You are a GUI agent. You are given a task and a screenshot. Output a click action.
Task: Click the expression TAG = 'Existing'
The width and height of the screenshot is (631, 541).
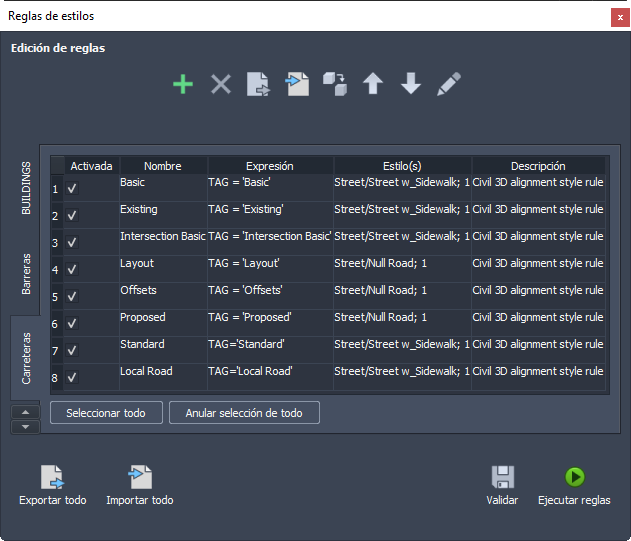246,209
